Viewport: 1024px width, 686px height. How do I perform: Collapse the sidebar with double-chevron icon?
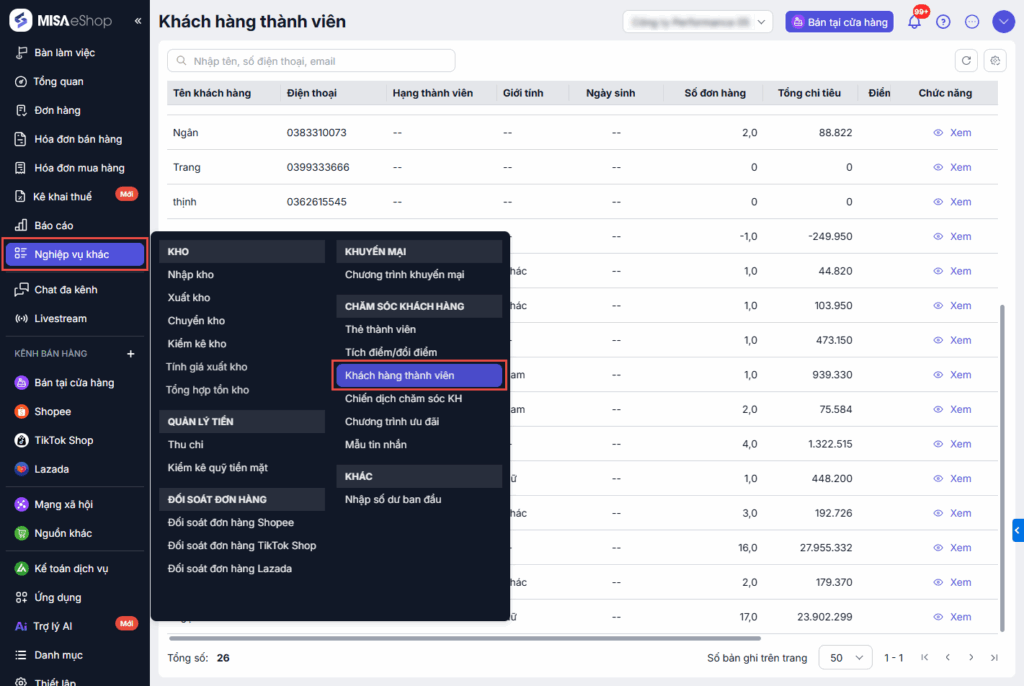pos(138,21)
